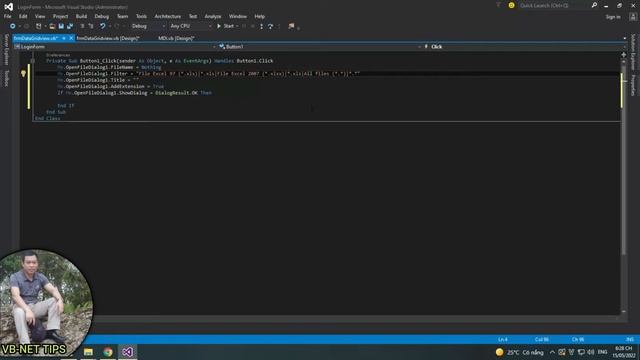Click the yellow feedback smiley icon

click(511, 5)
